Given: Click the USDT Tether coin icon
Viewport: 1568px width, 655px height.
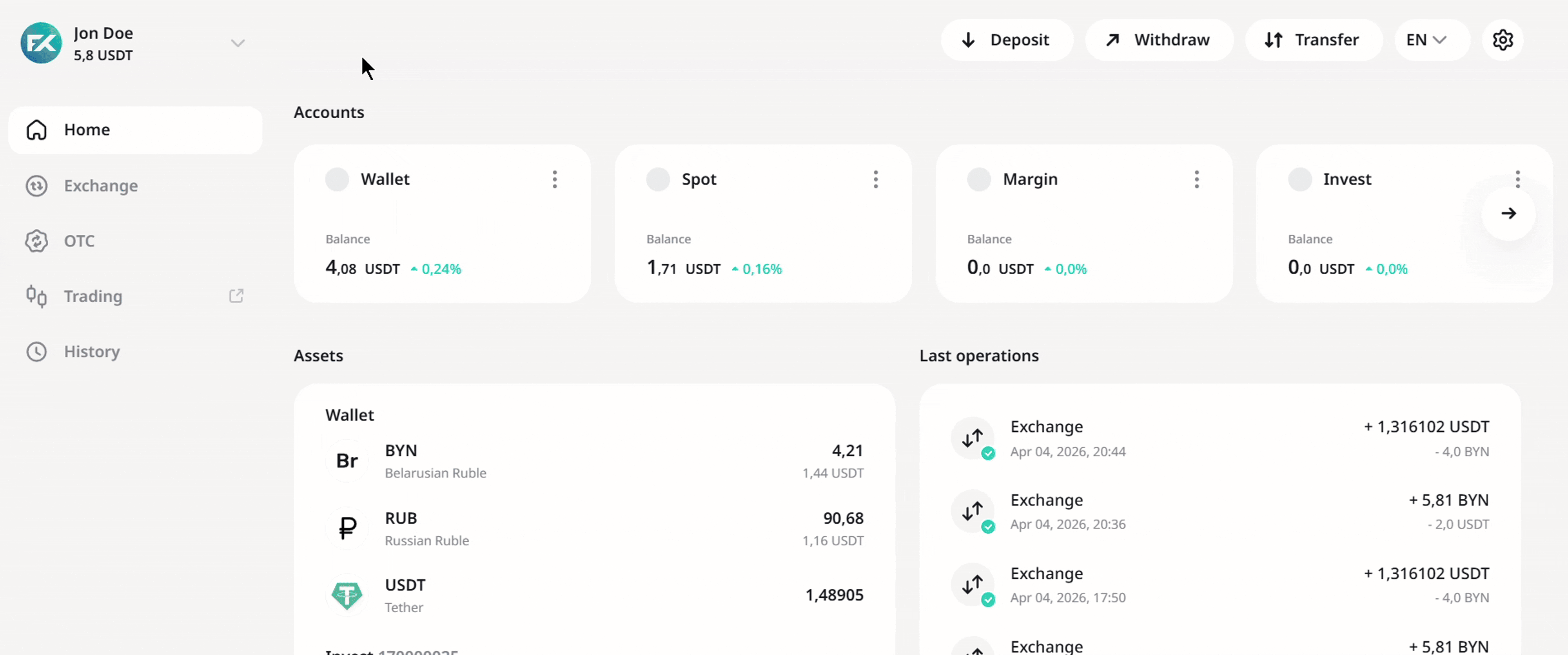Looking at the screenshot, I should click(x=347, y=595).
